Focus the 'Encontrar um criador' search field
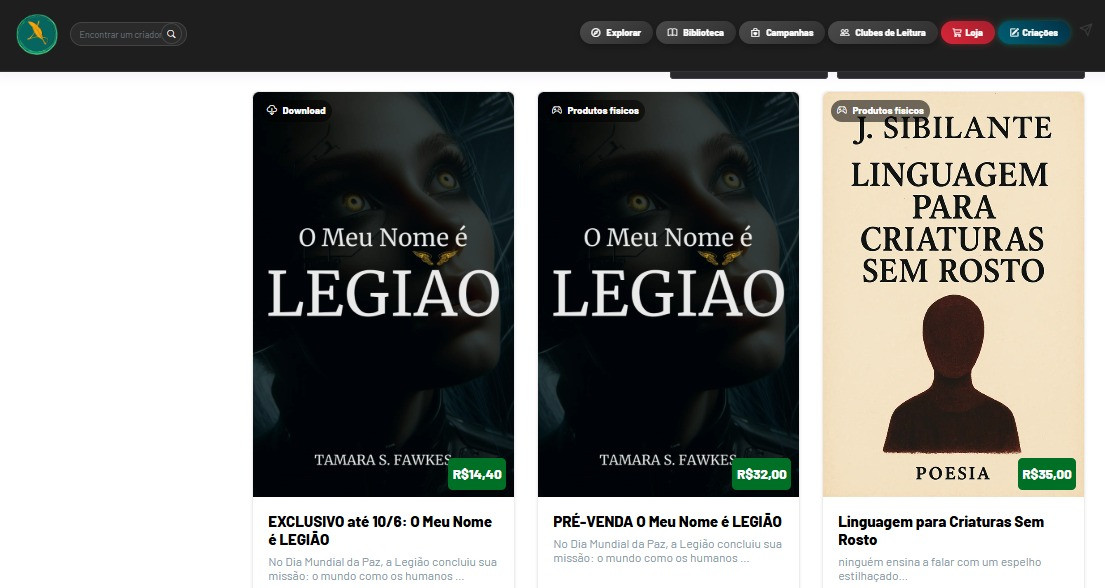The width and height of the screenshot is (1105, 588). point(120,34)
